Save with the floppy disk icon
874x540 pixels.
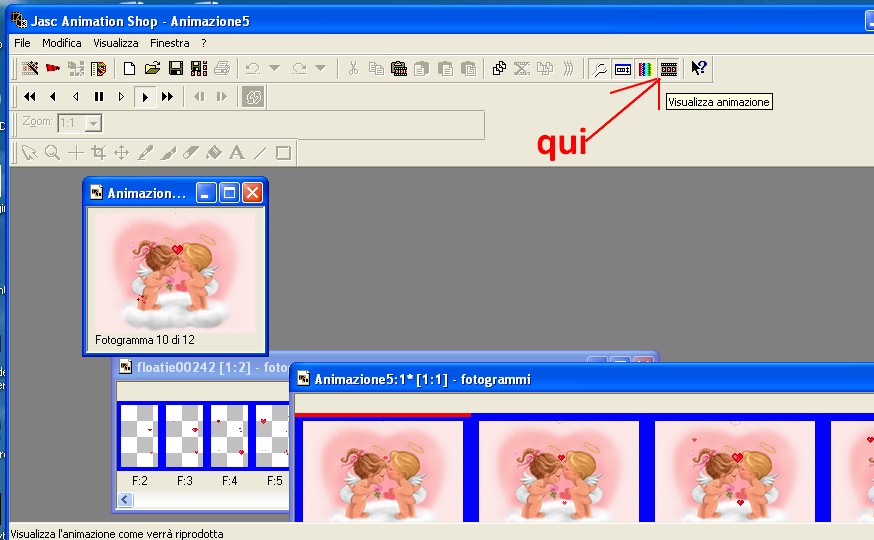click(176, 69)
